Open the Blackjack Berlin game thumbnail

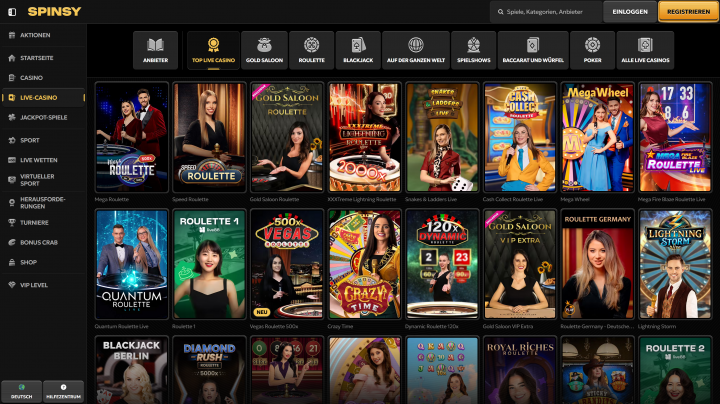tap(132, 370)
